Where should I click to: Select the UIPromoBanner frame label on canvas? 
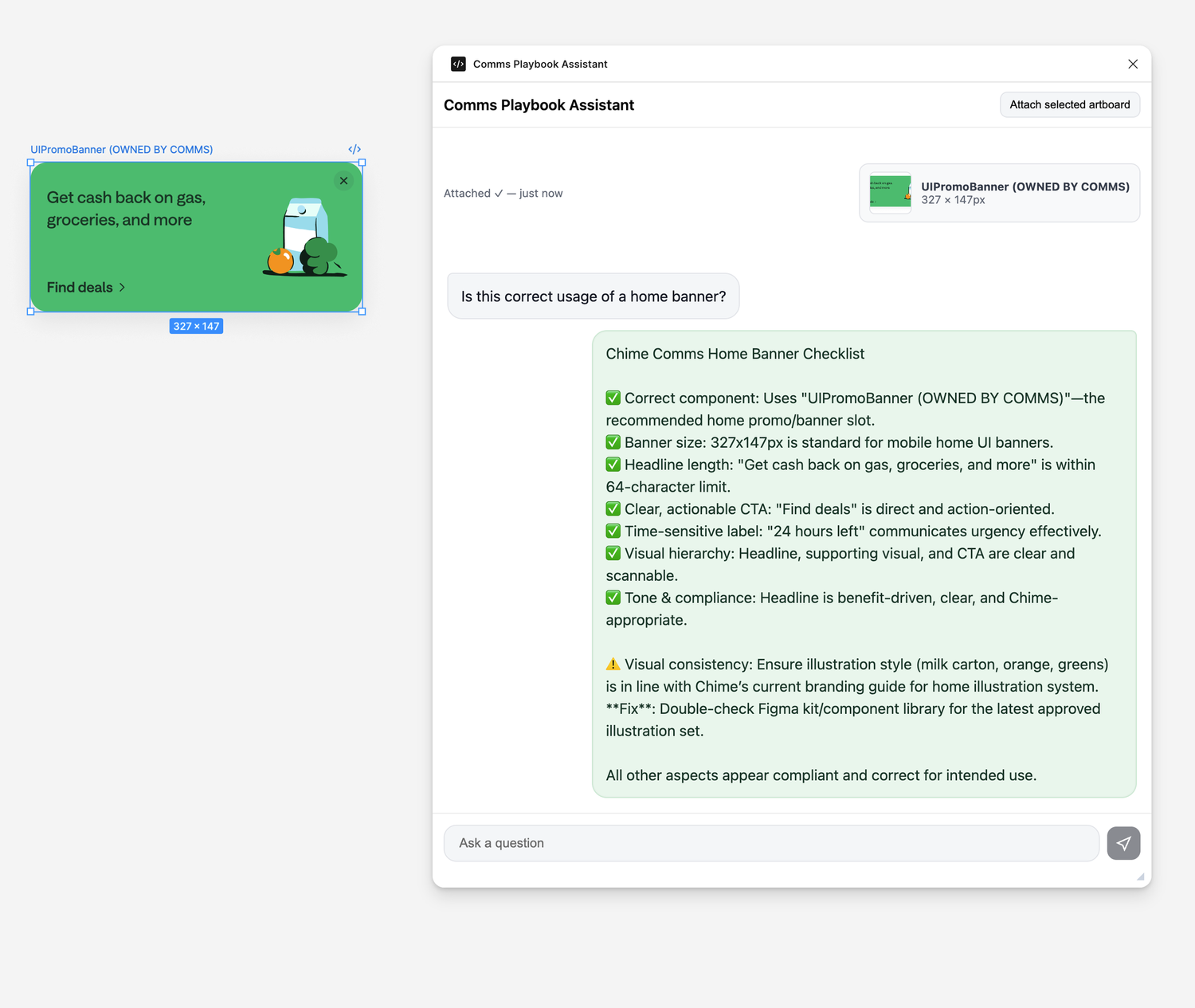[121, 149]
